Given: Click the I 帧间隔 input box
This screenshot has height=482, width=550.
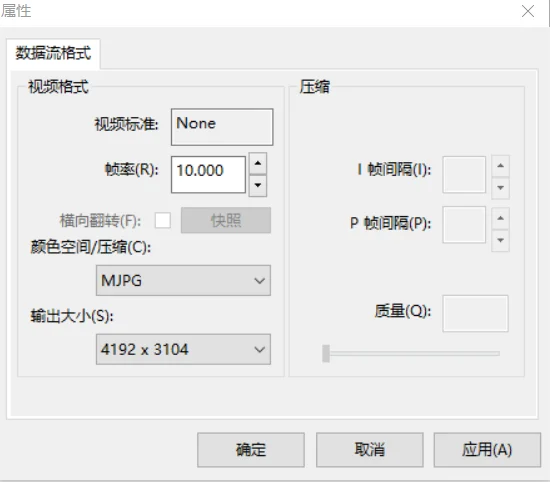Looking at the screenshot, I should click(464, 175).
